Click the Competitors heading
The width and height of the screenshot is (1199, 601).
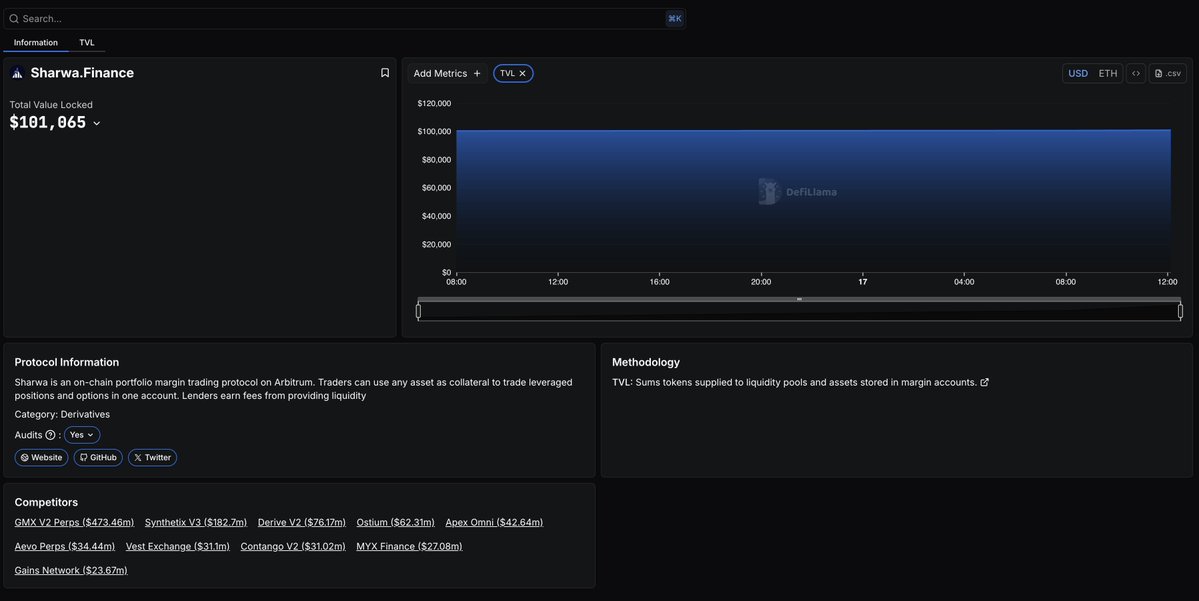click(x=46, y=502)
